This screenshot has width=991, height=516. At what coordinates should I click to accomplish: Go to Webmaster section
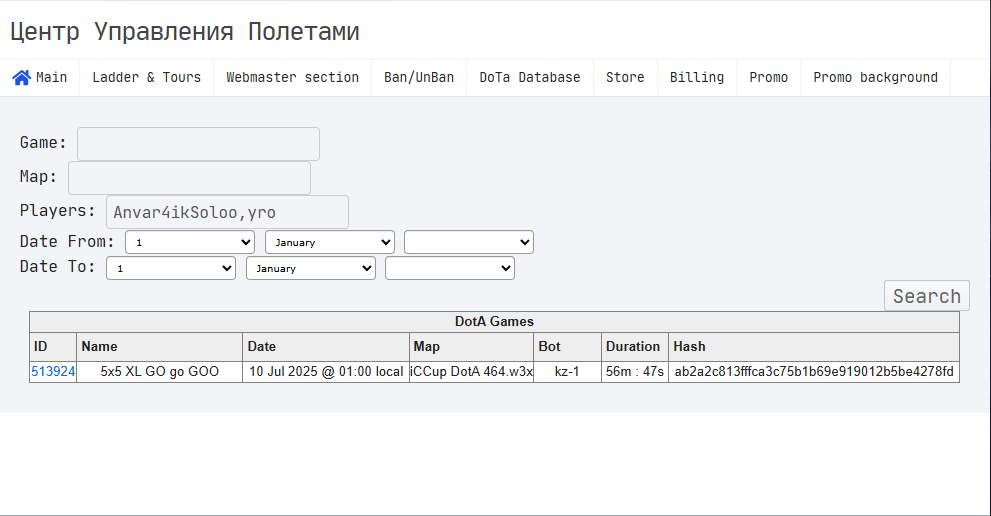pyautogui.click(x=293, y=78)
